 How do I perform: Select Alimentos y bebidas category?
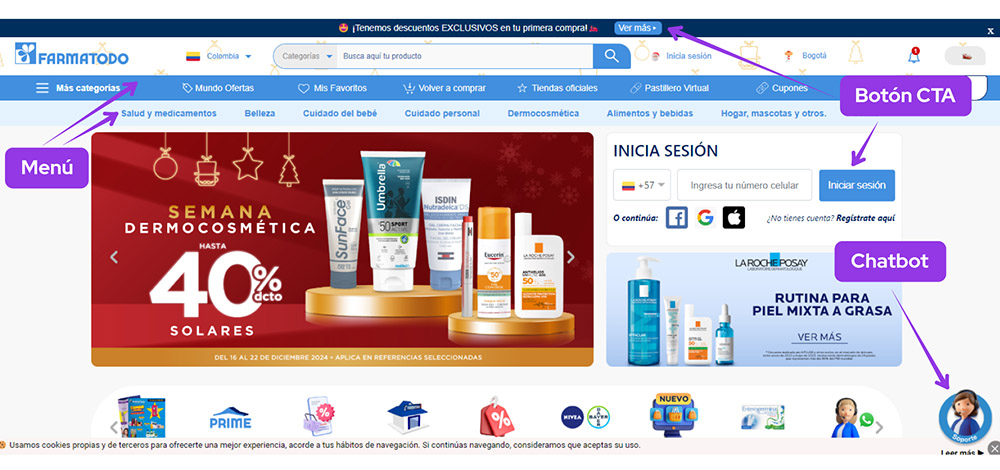(650, 114)
